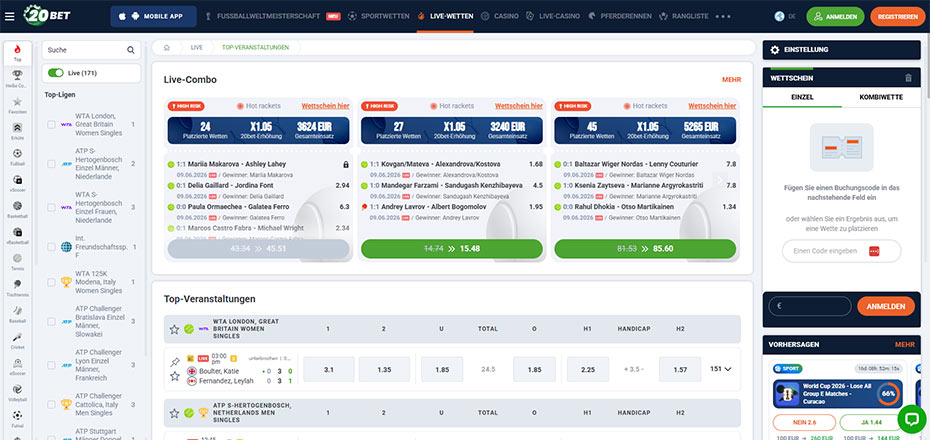Open the Live-Wetten navigation item
Viewport: 930px width, 440px height.
[445, 16]
